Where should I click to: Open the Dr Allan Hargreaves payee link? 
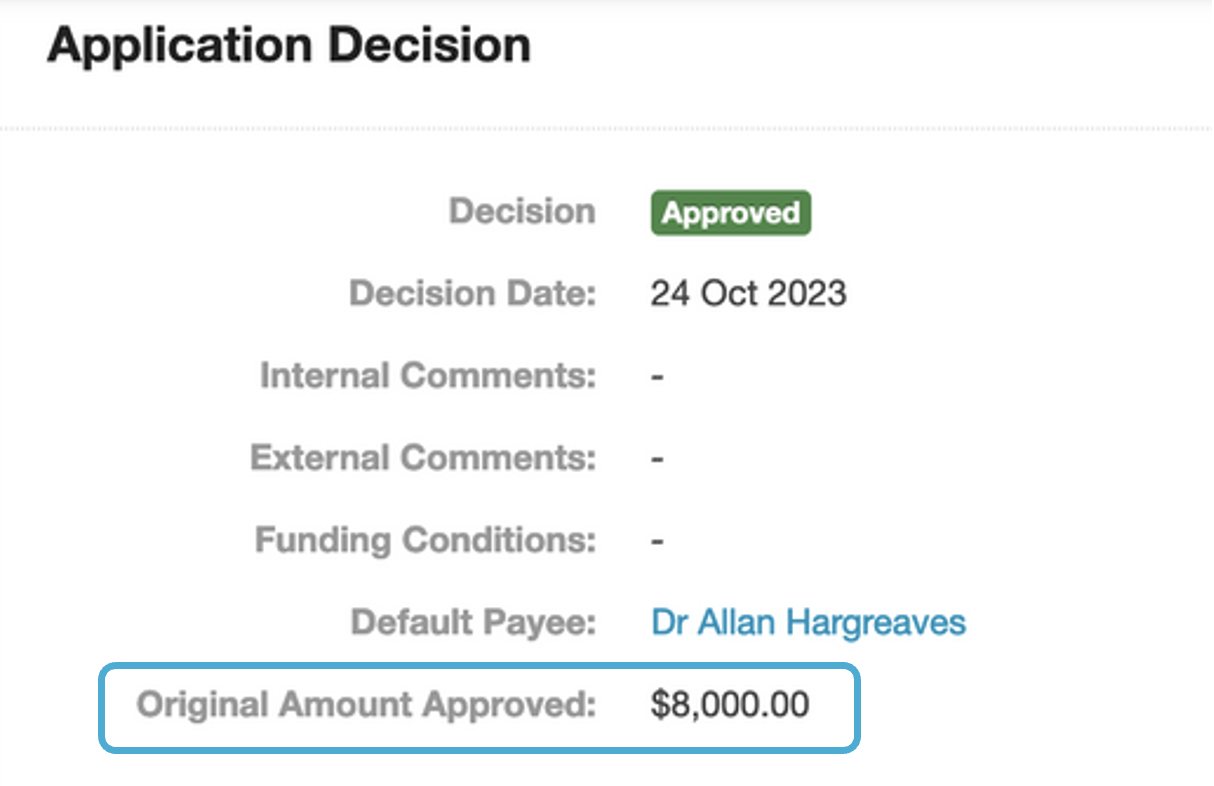tap(808, 622)
